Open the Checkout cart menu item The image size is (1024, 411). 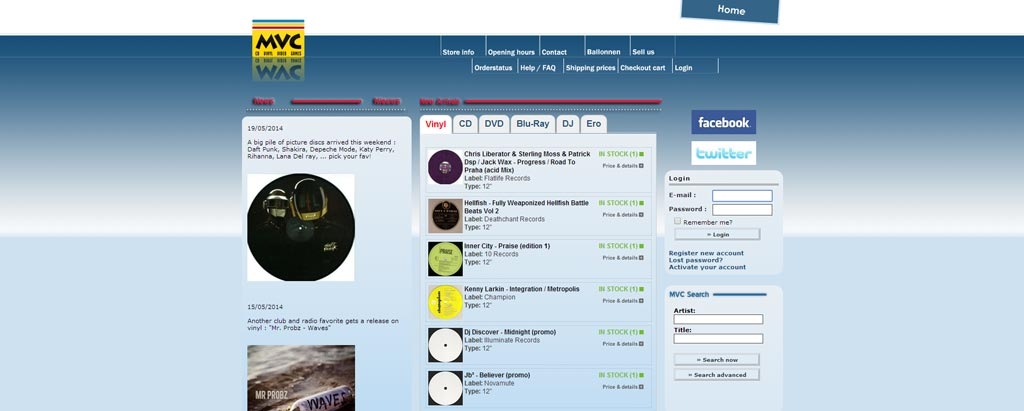(643, 68)
